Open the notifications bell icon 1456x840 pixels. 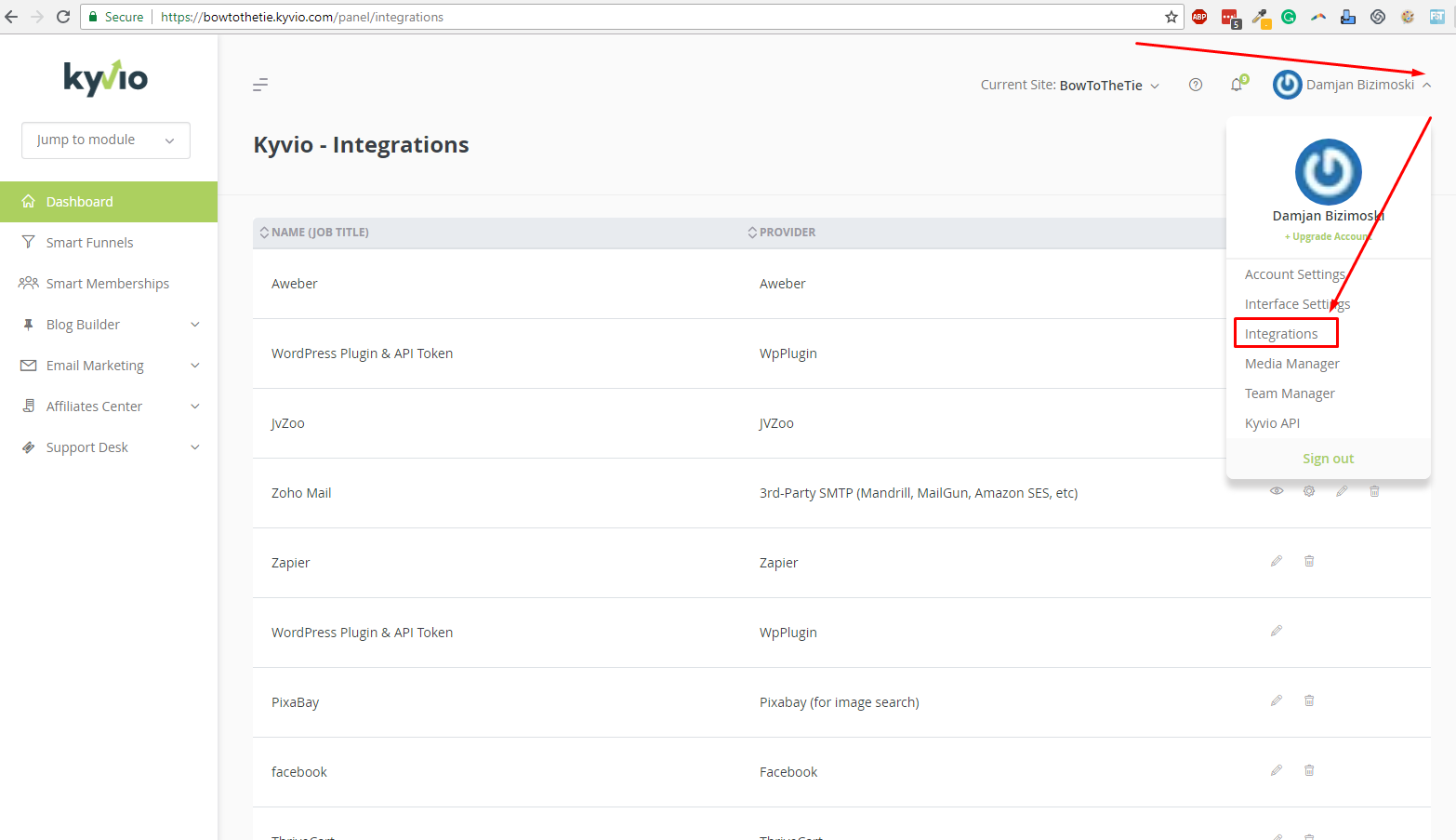point(1238,84)
